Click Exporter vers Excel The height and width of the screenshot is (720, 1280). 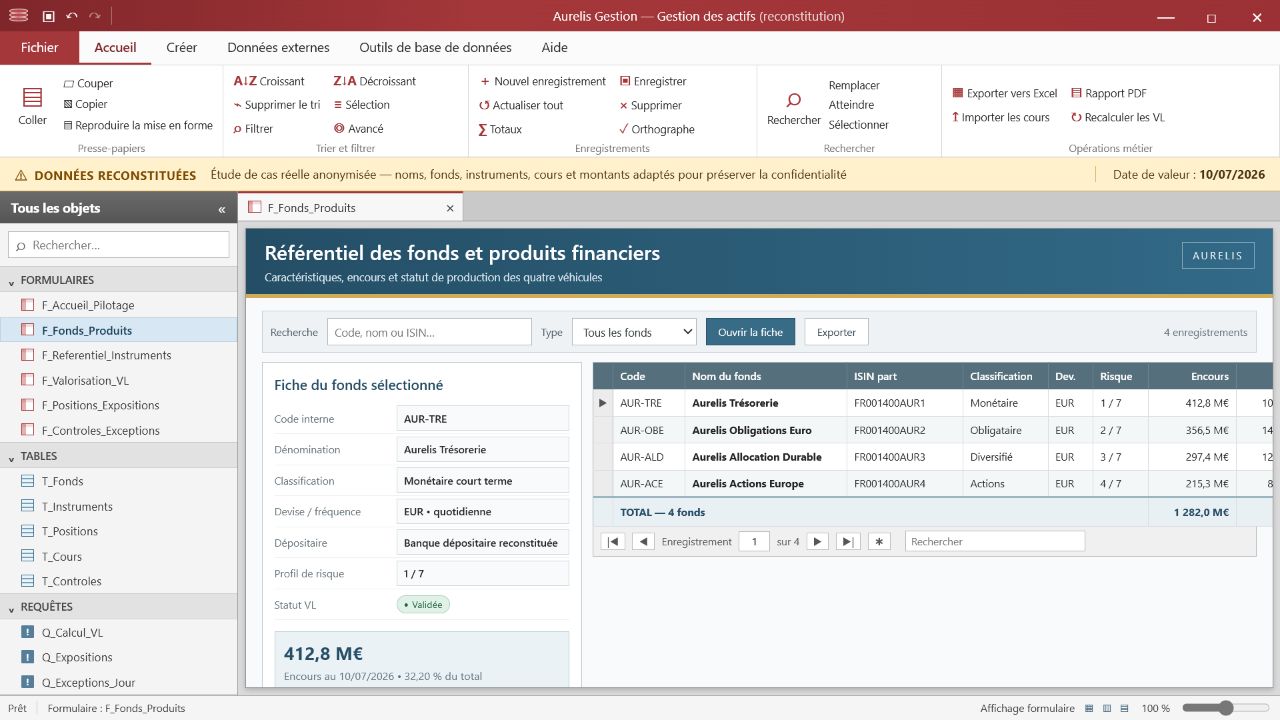pyautogui.click(x=1005, y=93)
